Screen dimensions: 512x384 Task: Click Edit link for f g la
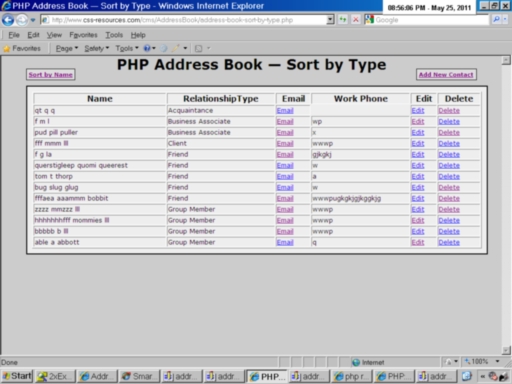point(418,155)
